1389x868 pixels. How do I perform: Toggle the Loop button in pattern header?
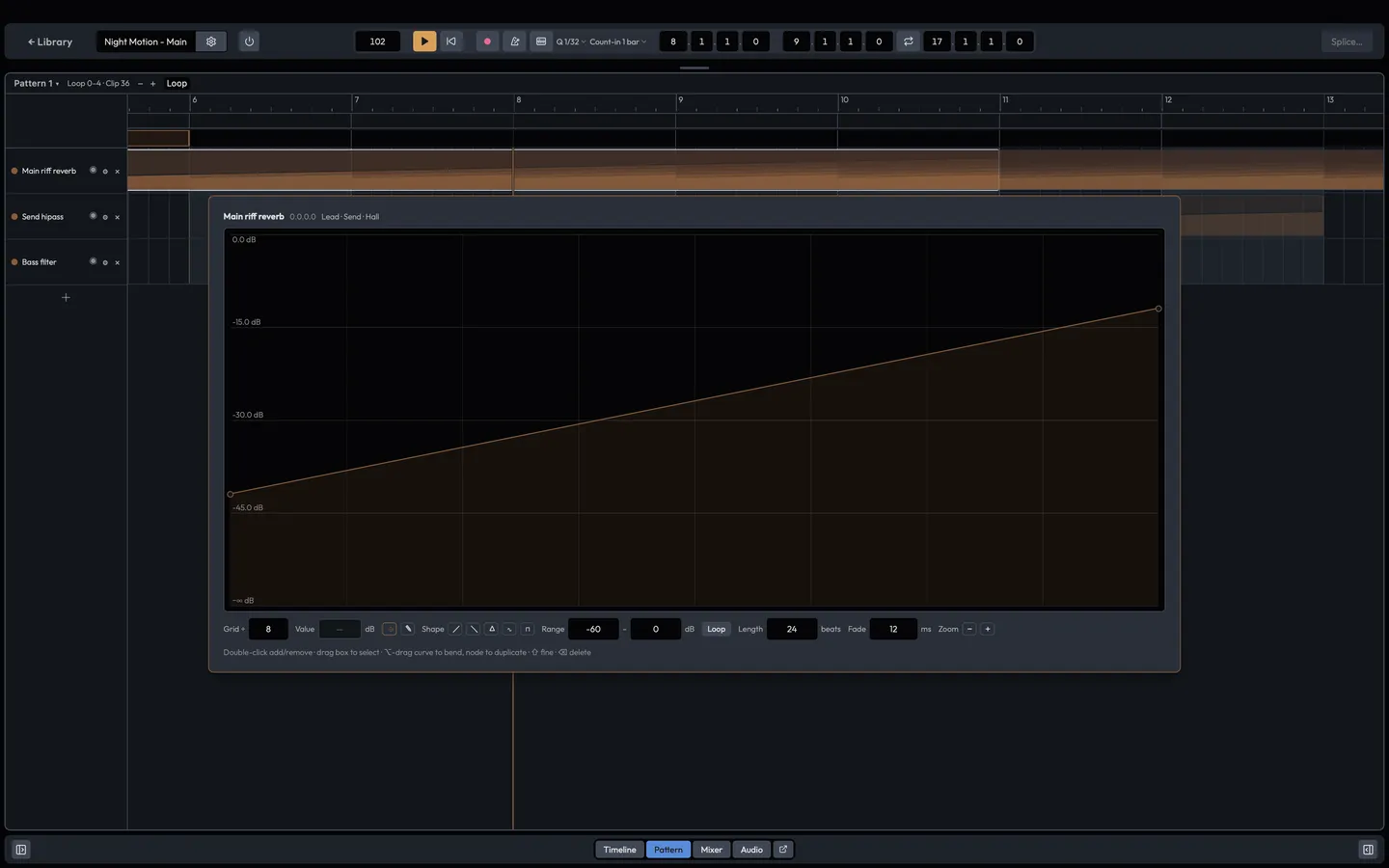177,83
